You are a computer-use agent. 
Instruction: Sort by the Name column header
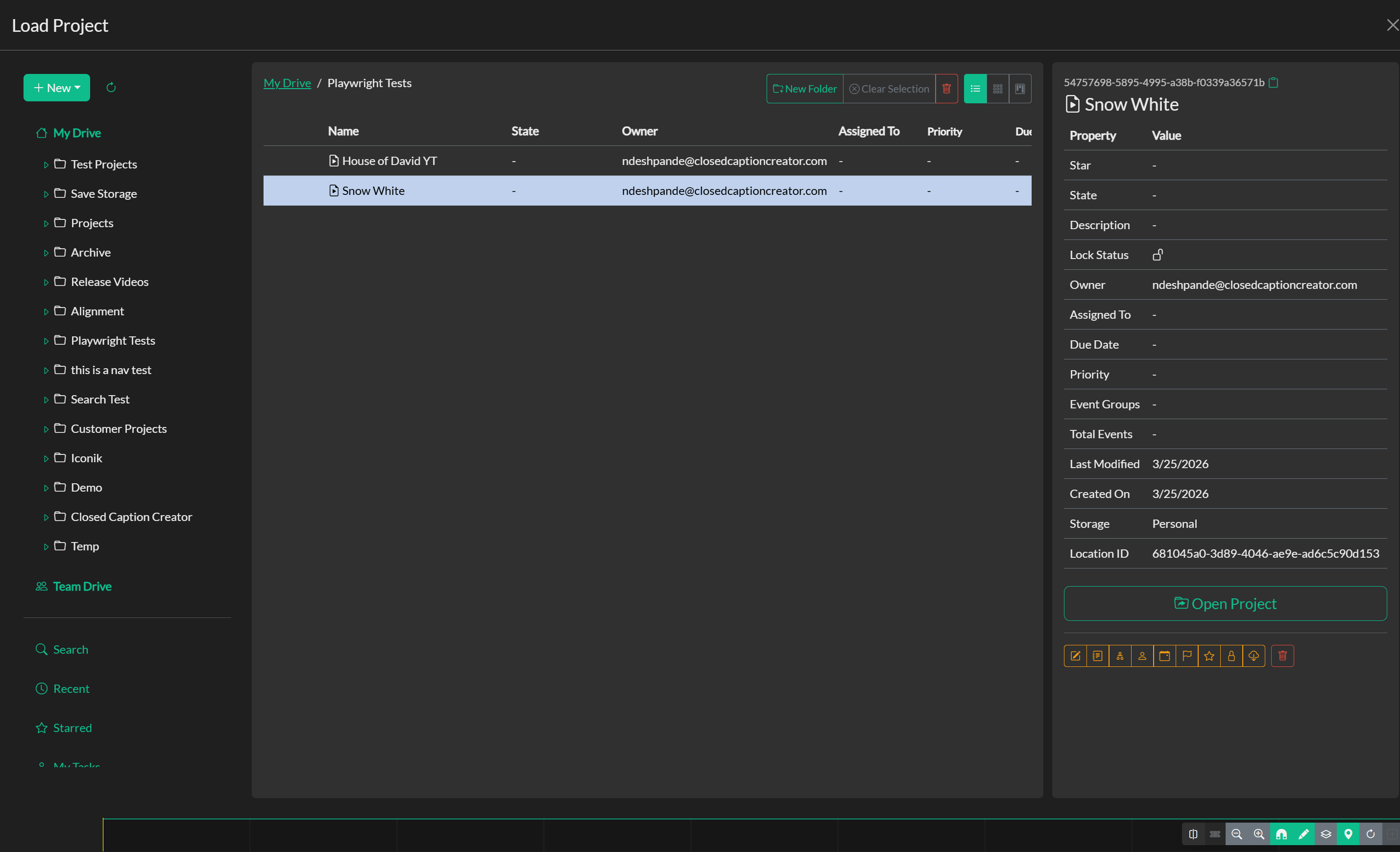[x=343, y=131]
